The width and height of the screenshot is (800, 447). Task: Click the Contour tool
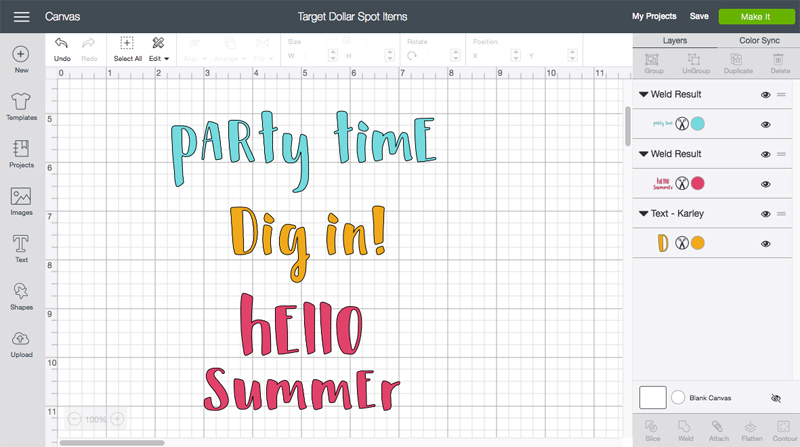784,431
